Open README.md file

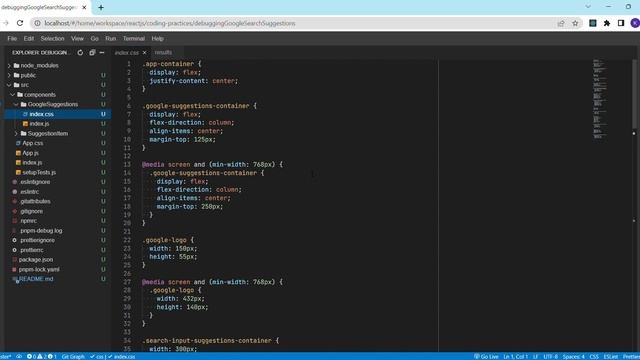[36, 279]
